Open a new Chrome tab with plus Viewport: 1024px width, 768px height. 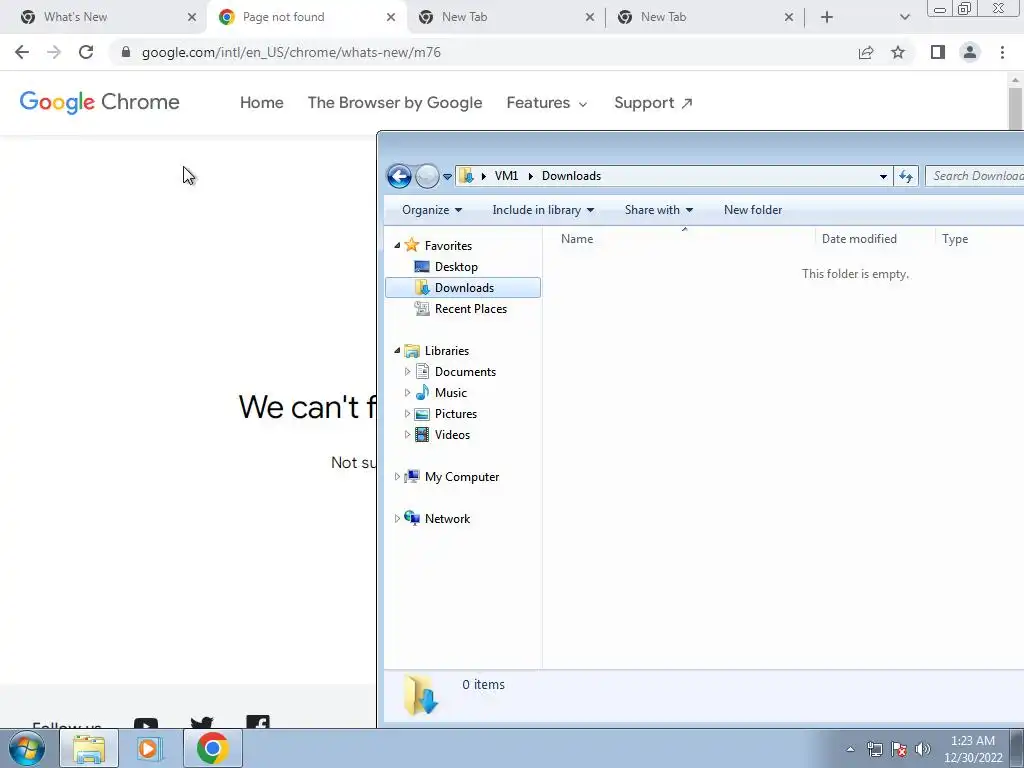(827, 17)
